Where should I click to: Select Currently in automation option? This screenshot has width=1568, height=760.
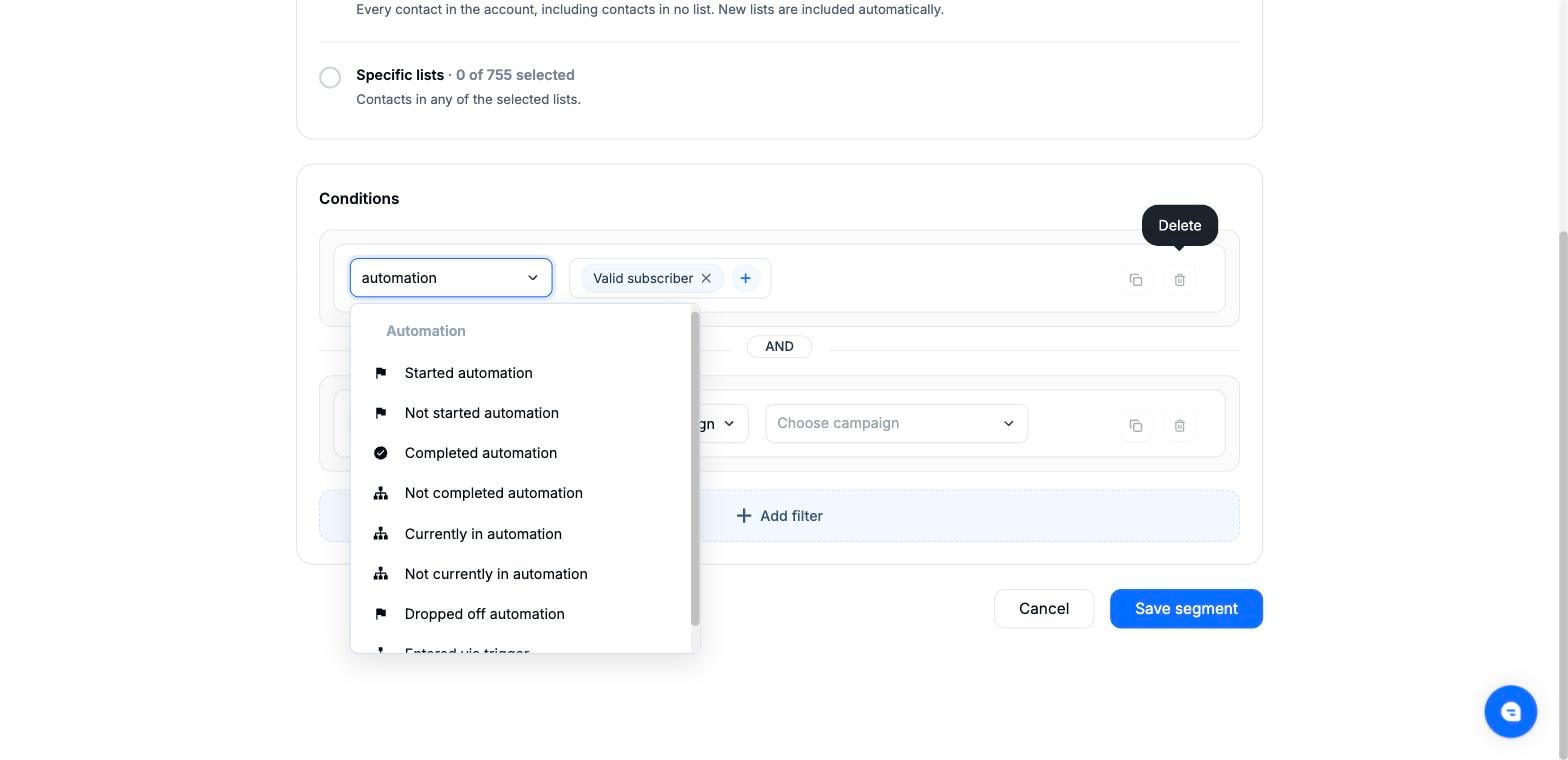tap(520, 534)
